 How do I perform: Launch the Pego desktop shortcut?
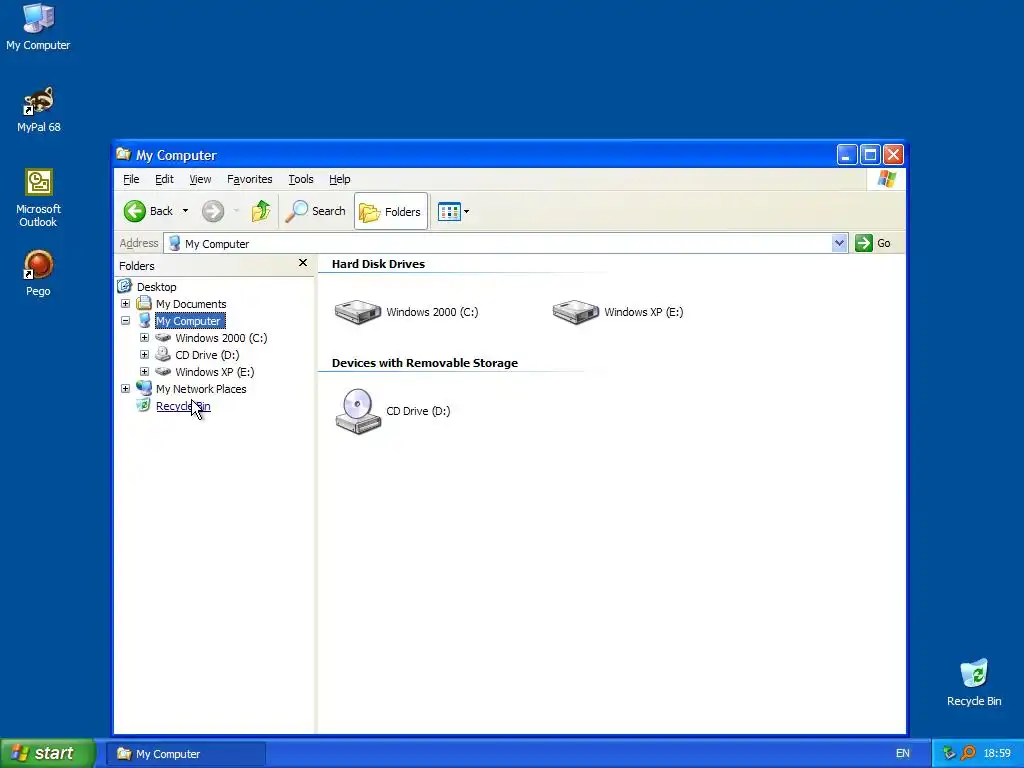point(38,273)
